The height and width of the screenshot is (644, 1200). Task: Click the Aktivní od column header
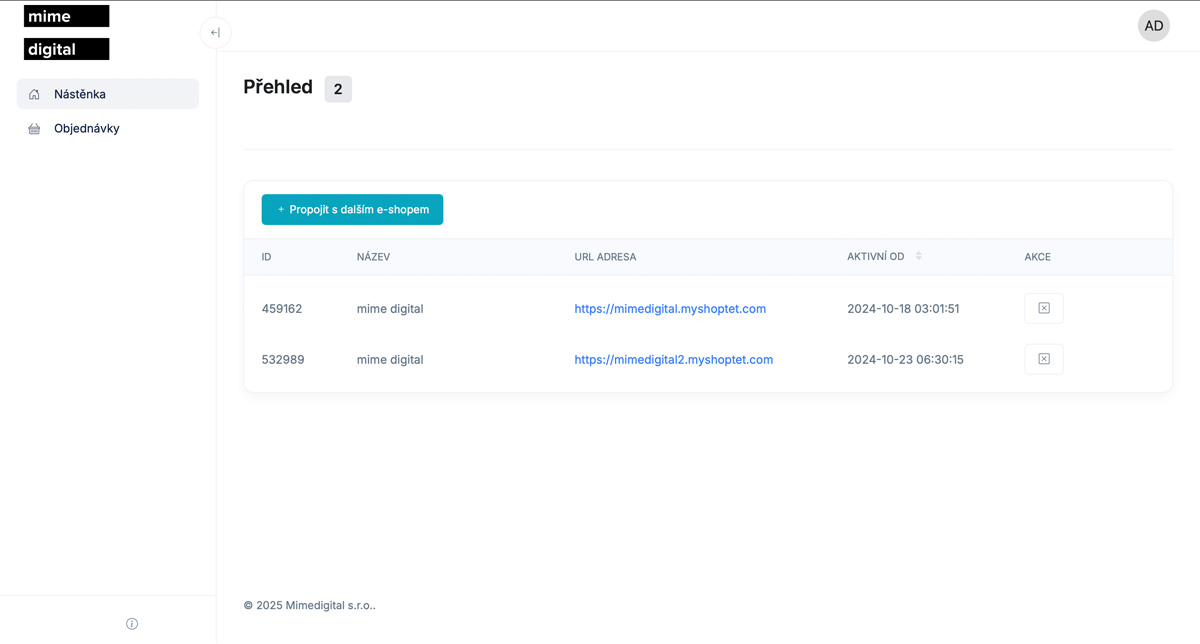[875, 257]
